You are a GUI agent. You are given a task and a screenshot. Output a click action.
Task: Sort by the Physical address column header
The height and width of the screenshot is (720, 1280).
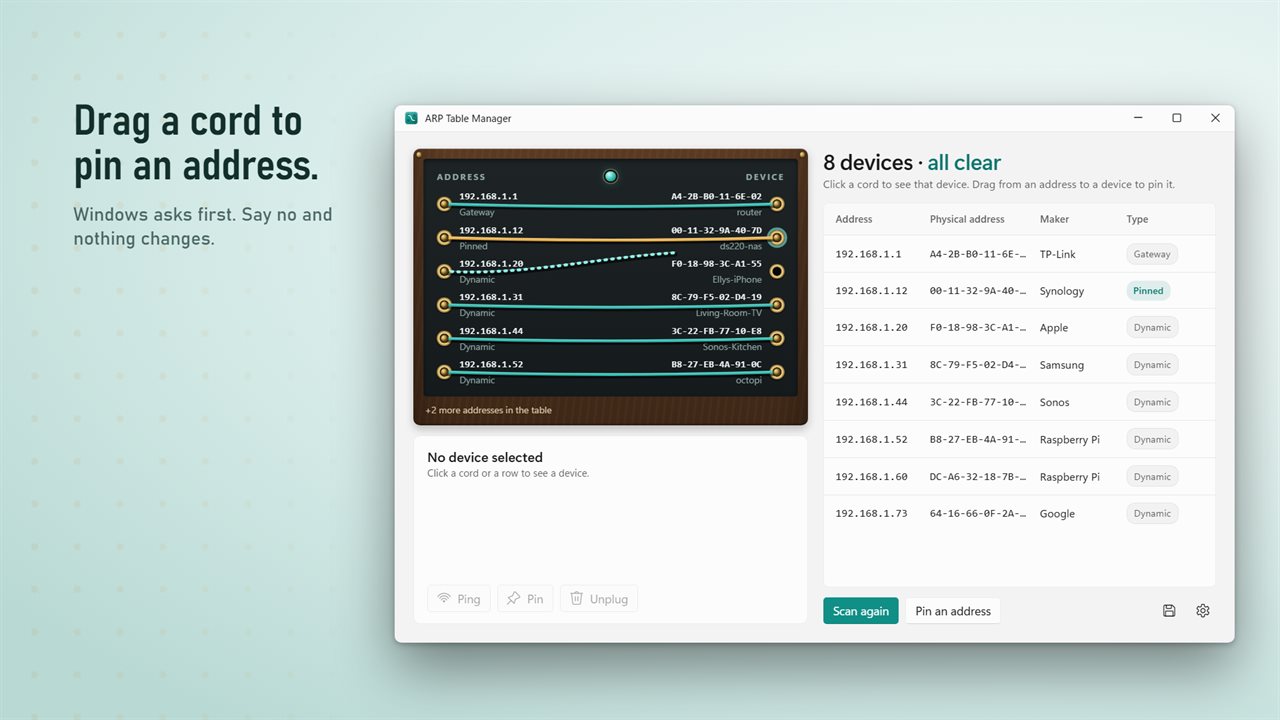pos(967,219)
